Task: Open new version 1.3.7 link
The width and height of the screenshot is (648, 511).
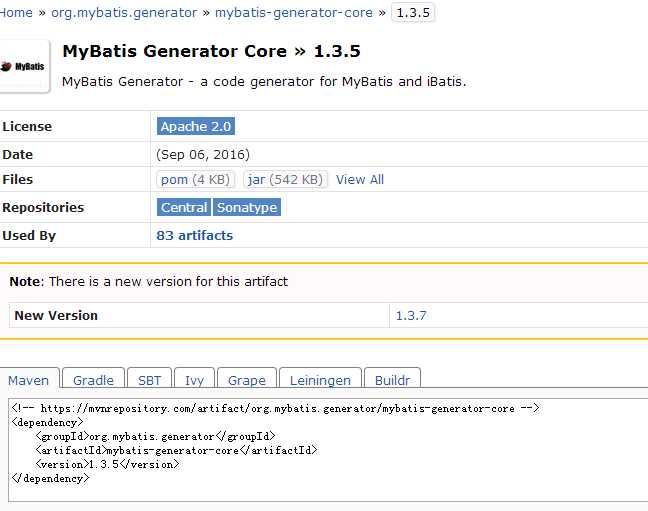Action: point(411,315)
